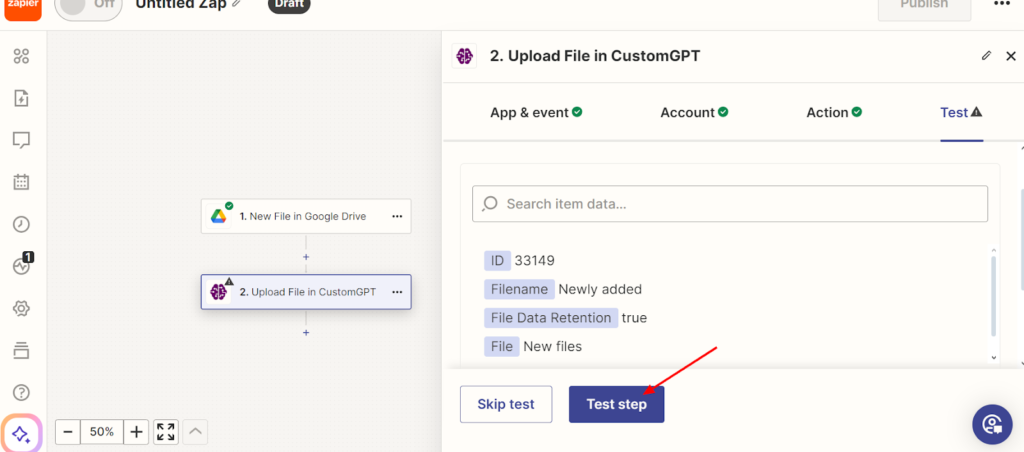
Task: Open the chat bubble sidebar icon
Action: (21, 140)
